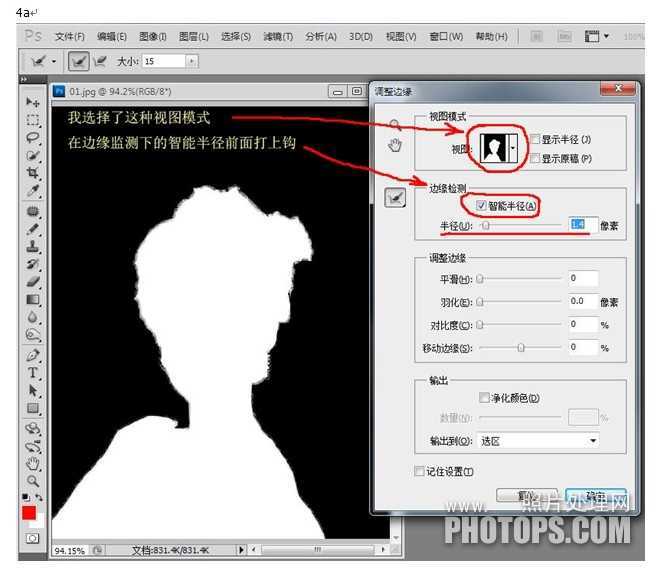
Task: Select the Blur tool
Action: pos(33,317)
